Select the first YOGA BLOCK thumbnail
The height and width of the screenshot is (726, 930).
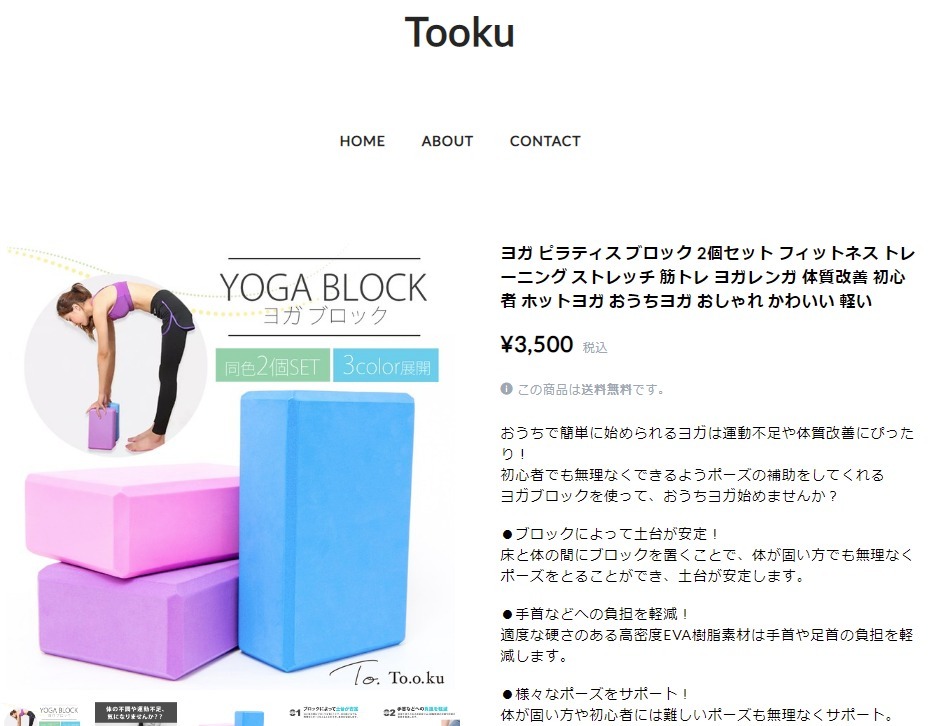[44, 714]
